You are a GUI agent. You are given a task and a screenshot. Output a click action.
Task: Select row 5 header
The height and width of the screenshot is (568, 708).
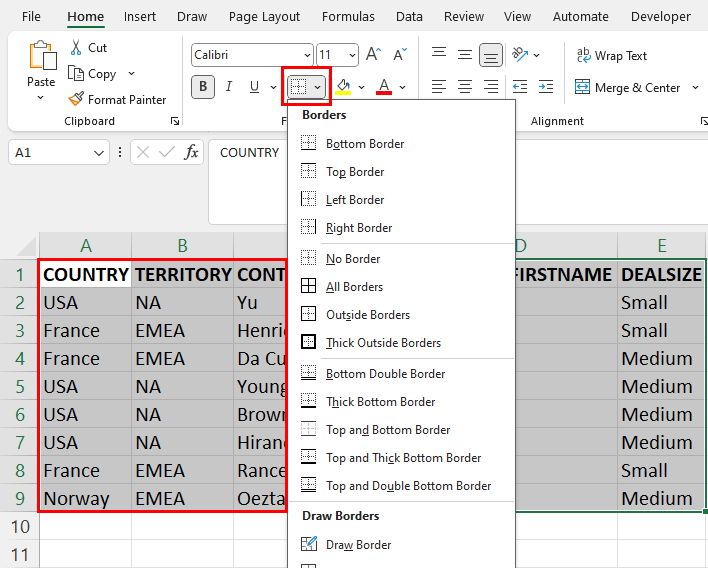(x=20, y=386)
